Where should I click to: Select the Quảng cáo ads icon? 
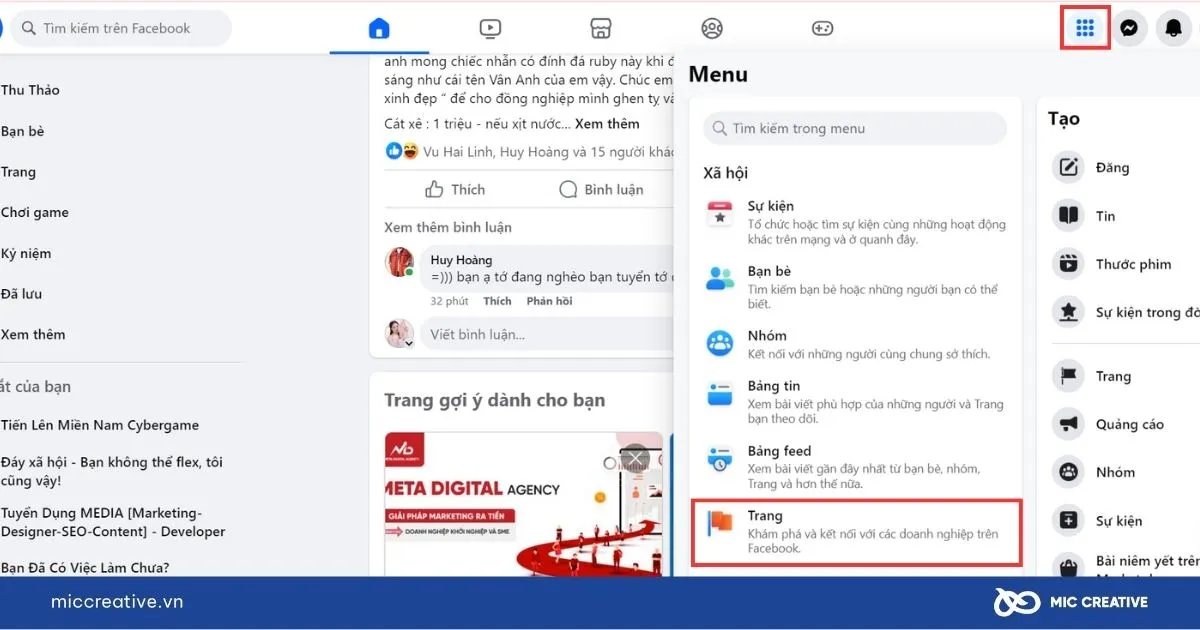(1067, 424)
